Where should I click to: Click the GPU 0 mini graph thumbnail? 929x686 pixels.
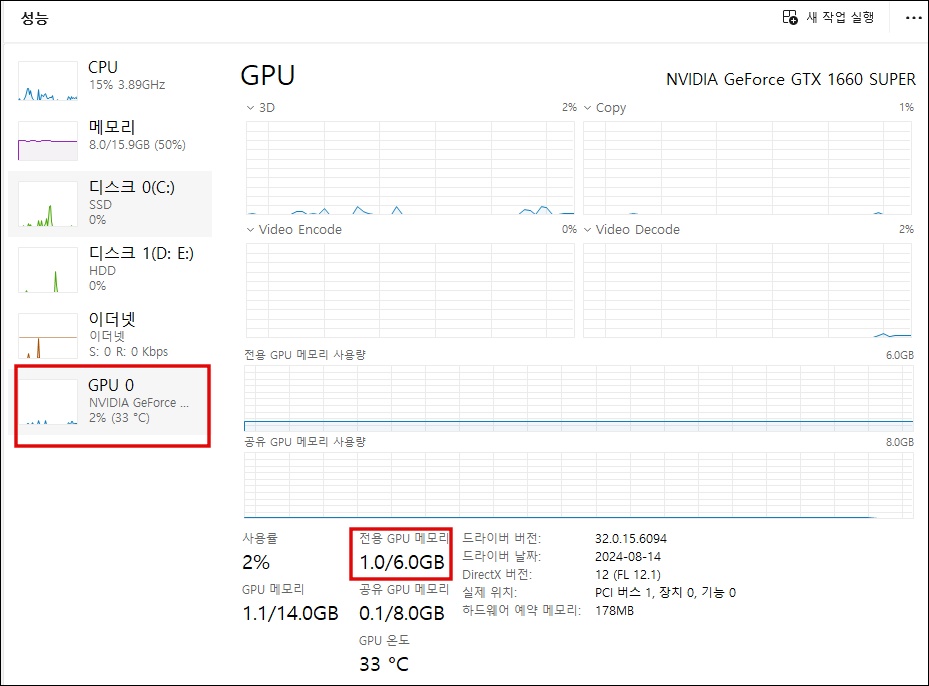47,405
